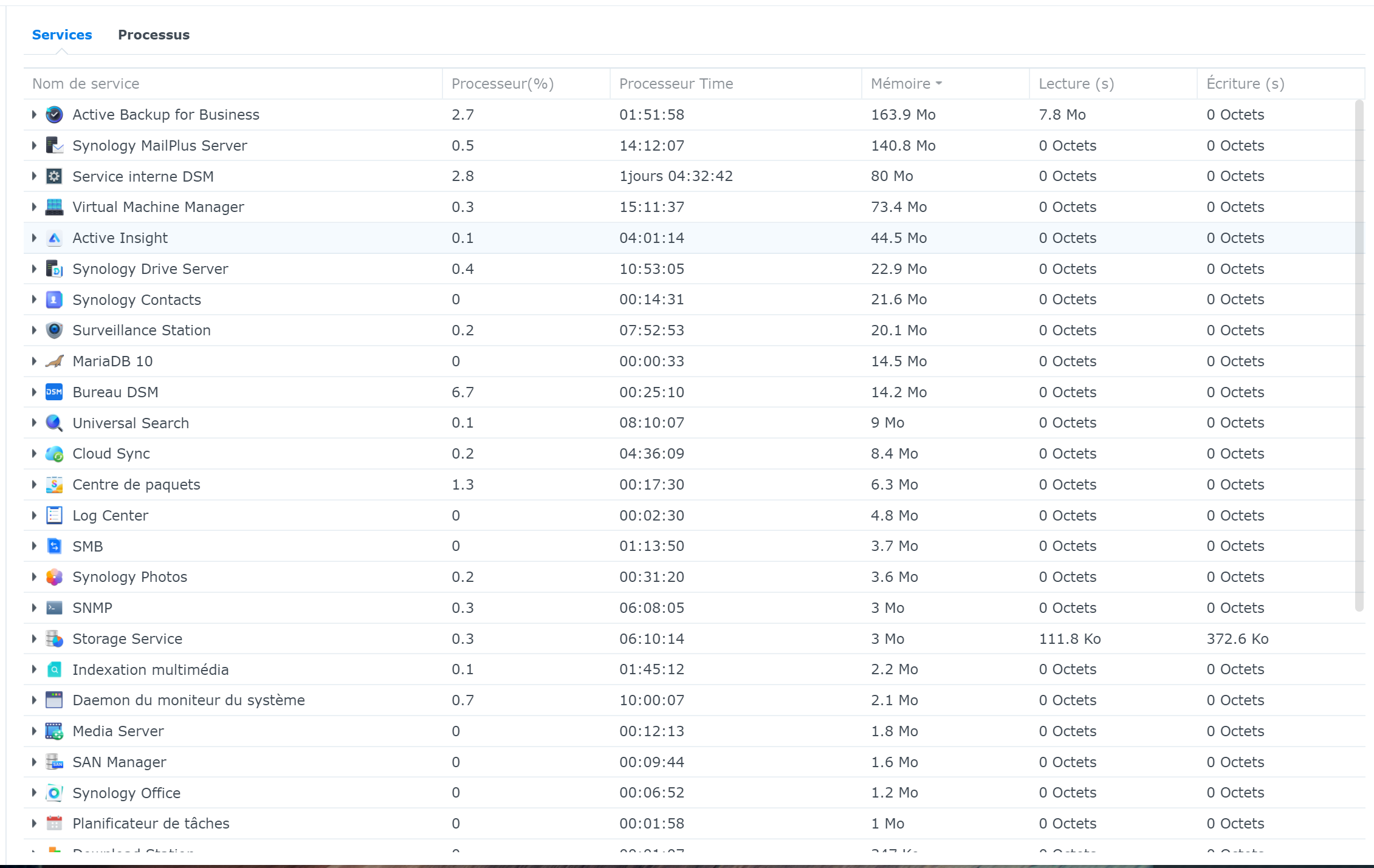Viewport: 1374px width, 868px height.
Task: Switch to the Processus tab
Action: tap(154, 35)
